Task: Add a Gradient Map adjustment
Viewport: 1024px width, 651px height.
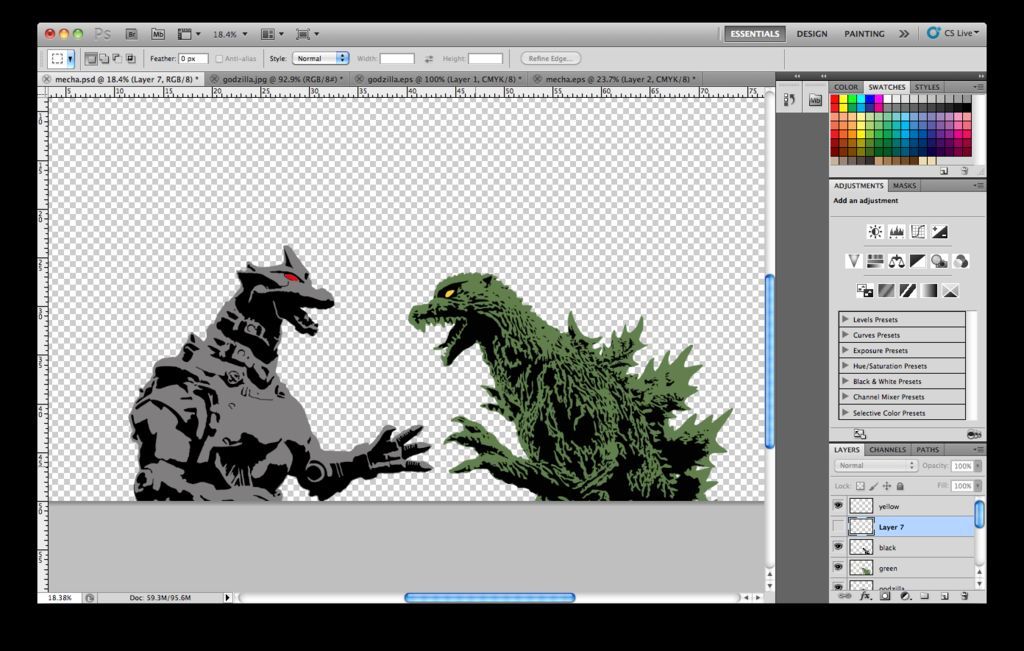Action: tap(930, 289)
